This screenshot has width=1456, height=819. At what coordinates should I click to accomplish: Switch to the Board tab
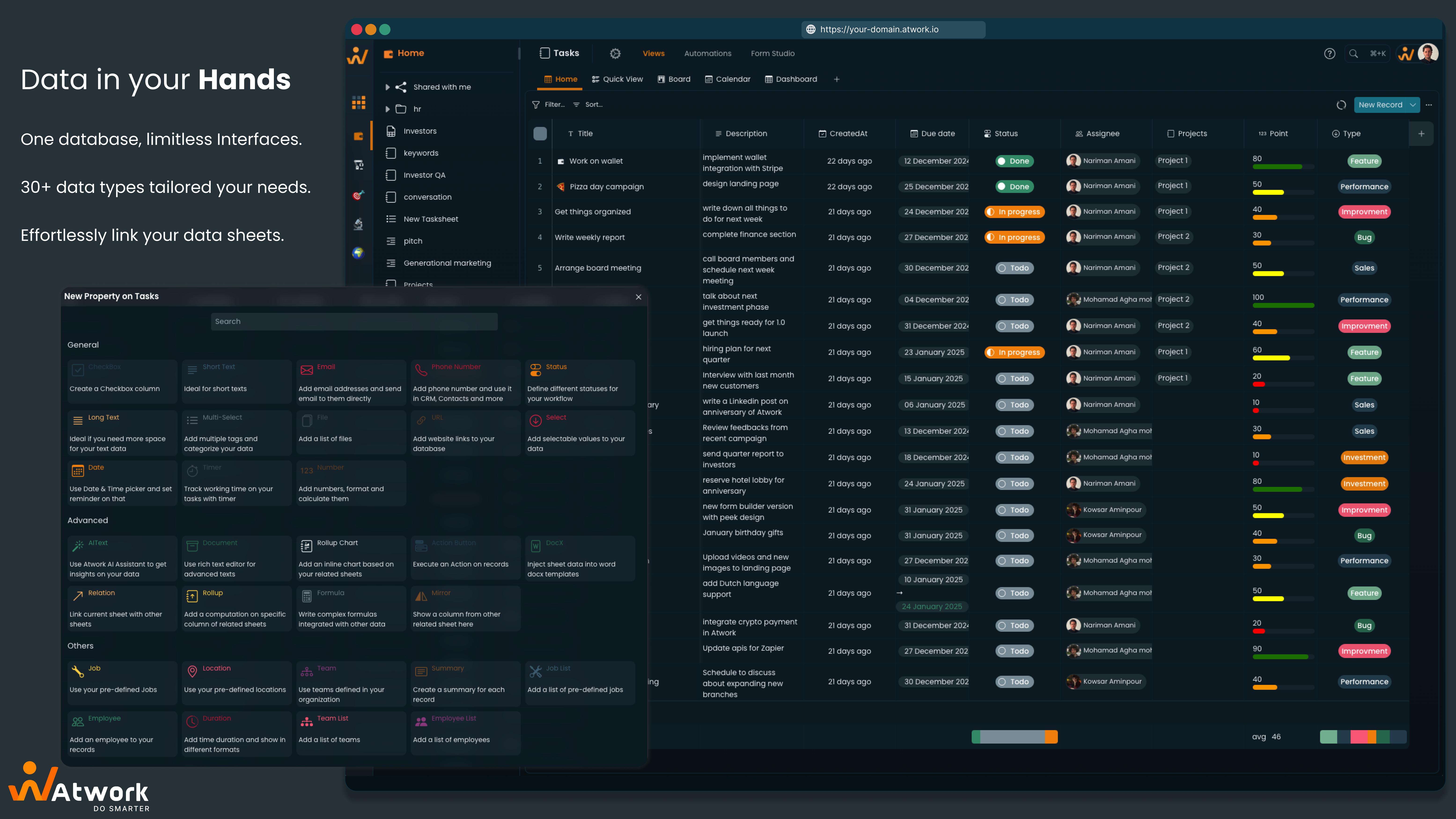[674, 79]
